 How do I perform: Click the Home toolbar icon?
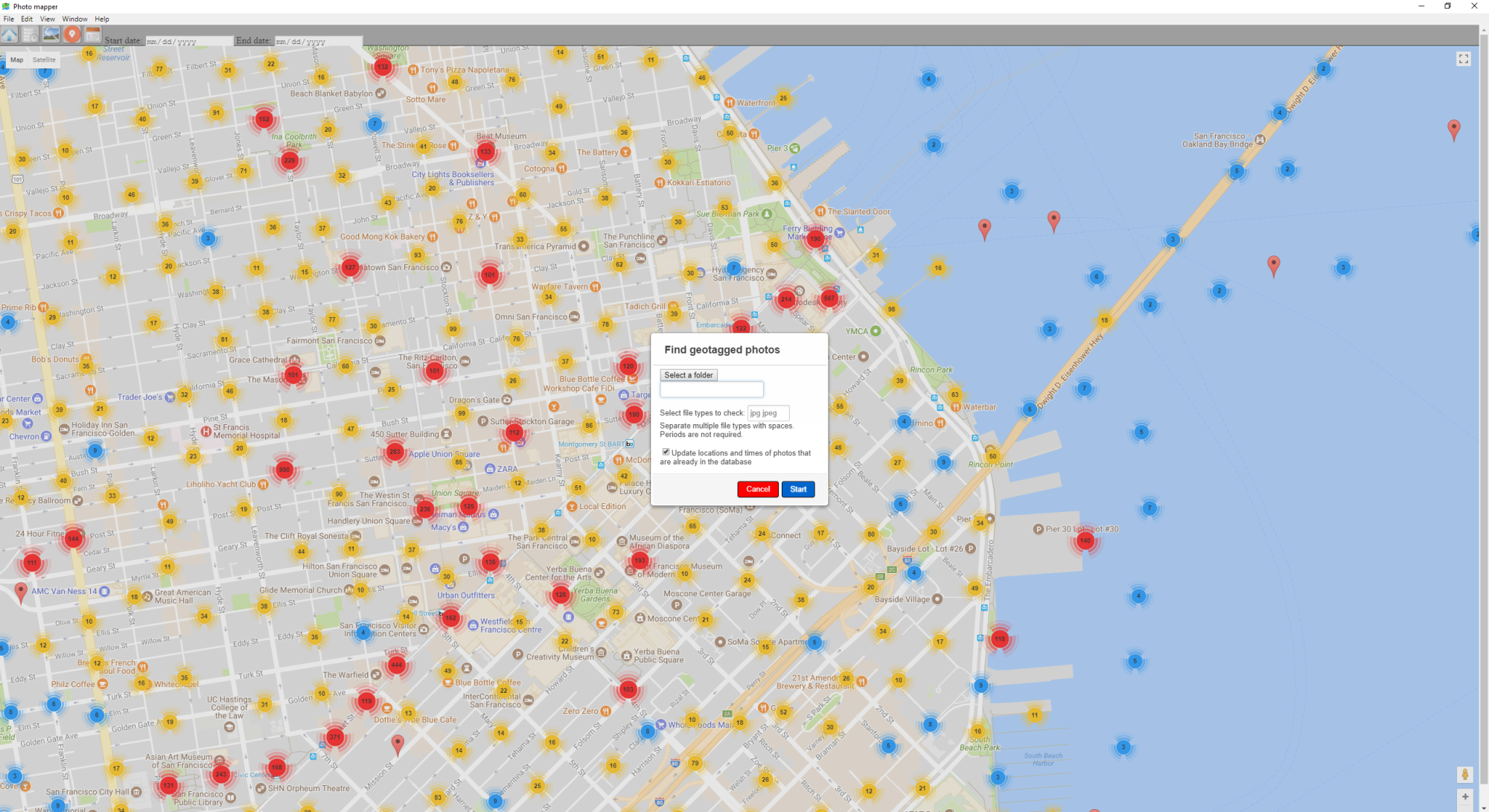point(10,35)
